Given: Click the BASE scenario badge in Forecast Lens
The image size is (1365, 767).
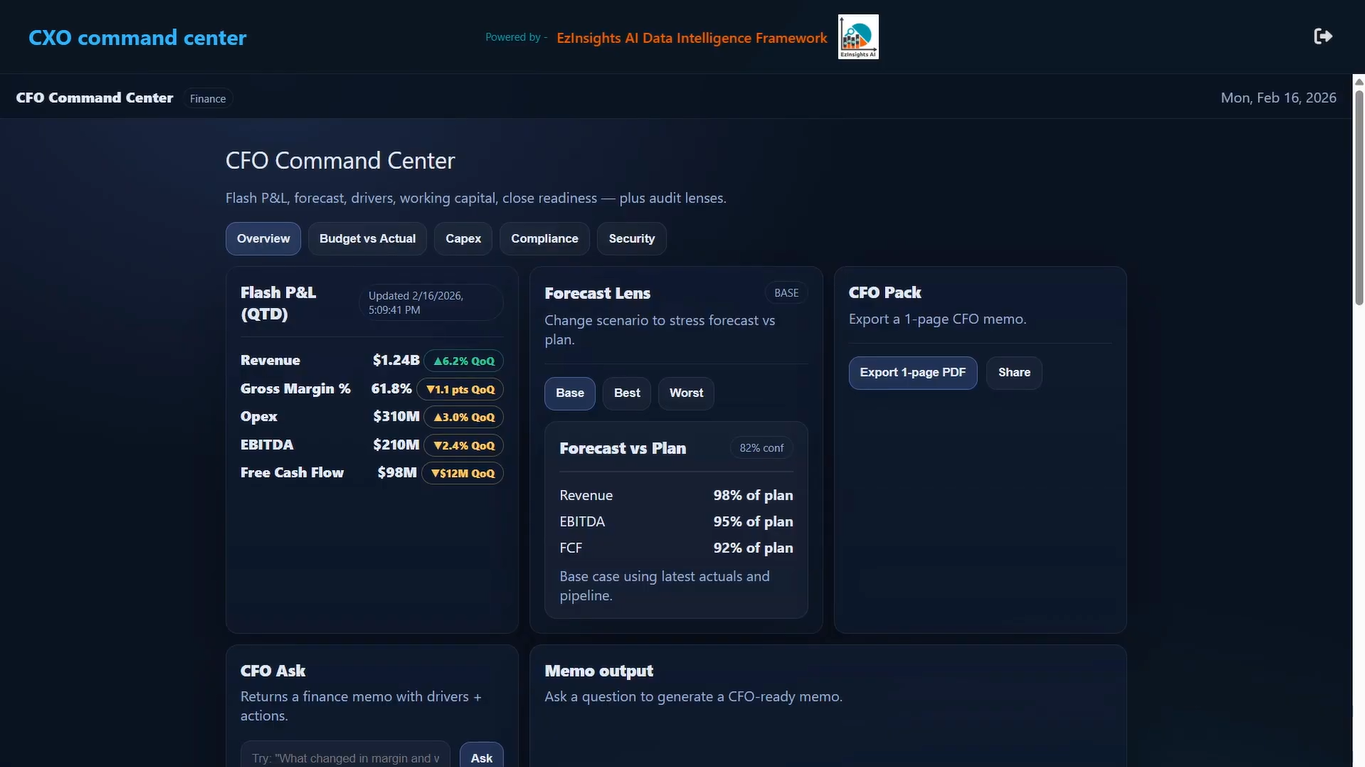Looking at the screenshot, I should [x=787, y=293].
